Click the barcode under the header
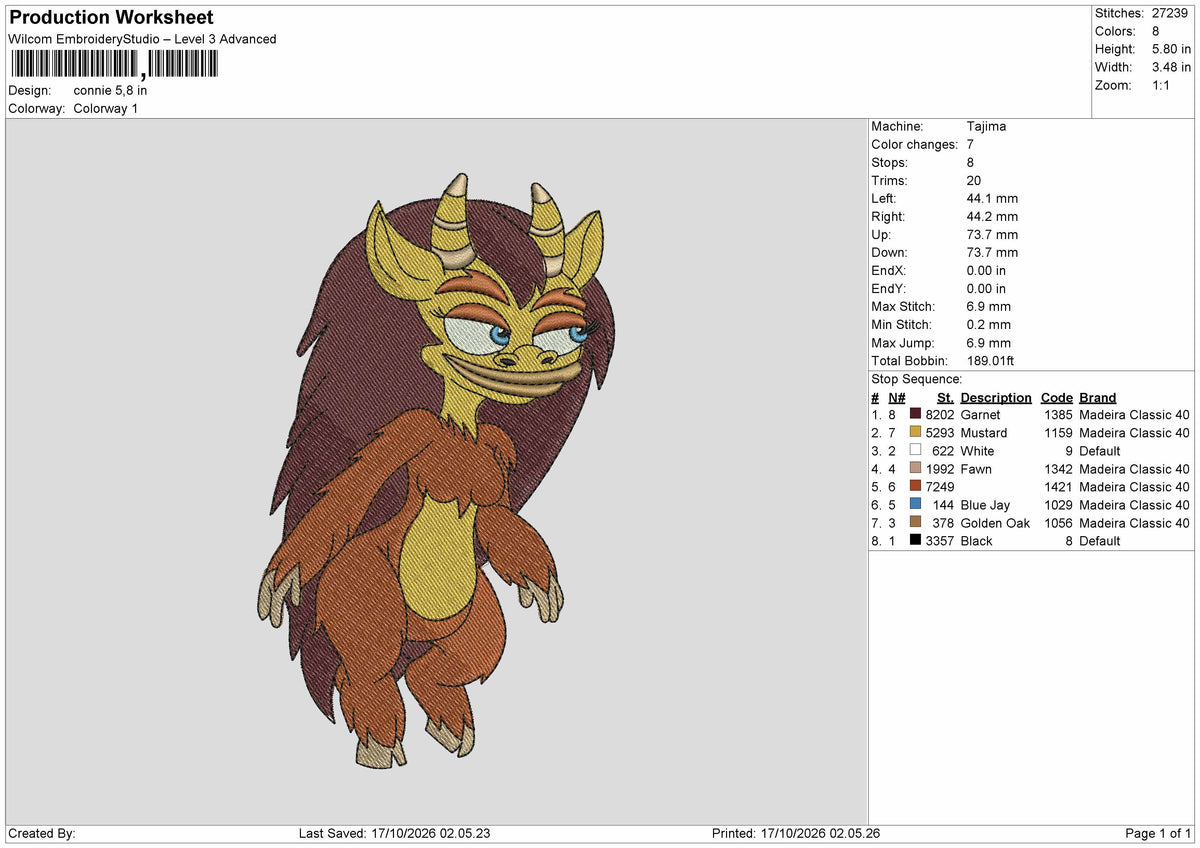 point(113,65)
